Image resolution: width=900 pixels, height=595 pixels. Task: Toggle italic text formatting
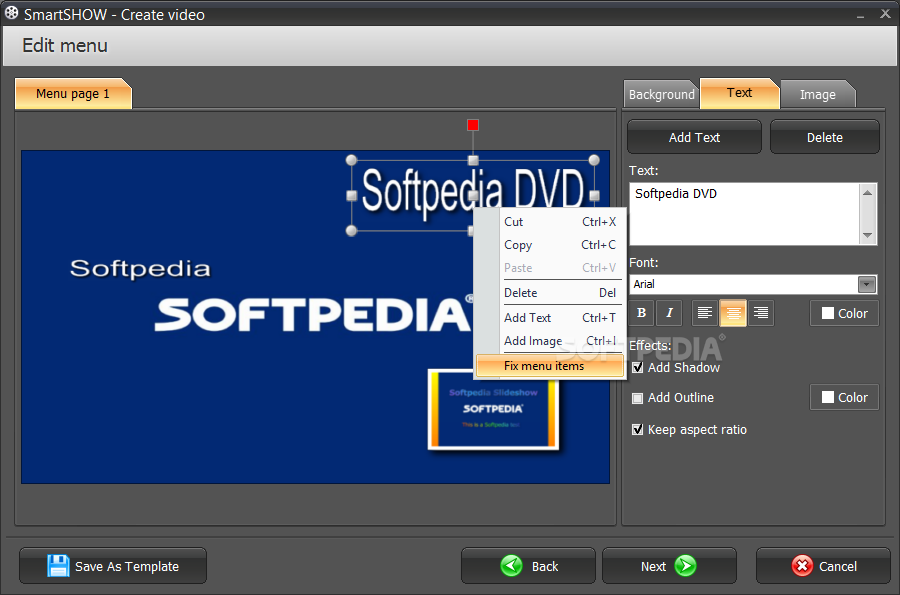click(x=669, y=313)
